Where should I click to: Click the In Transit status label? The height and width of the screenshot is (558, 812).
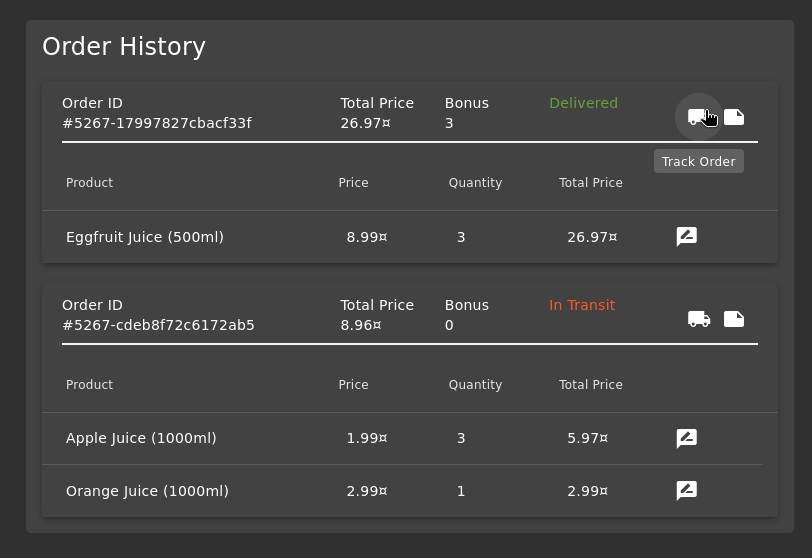coord(582,305)
